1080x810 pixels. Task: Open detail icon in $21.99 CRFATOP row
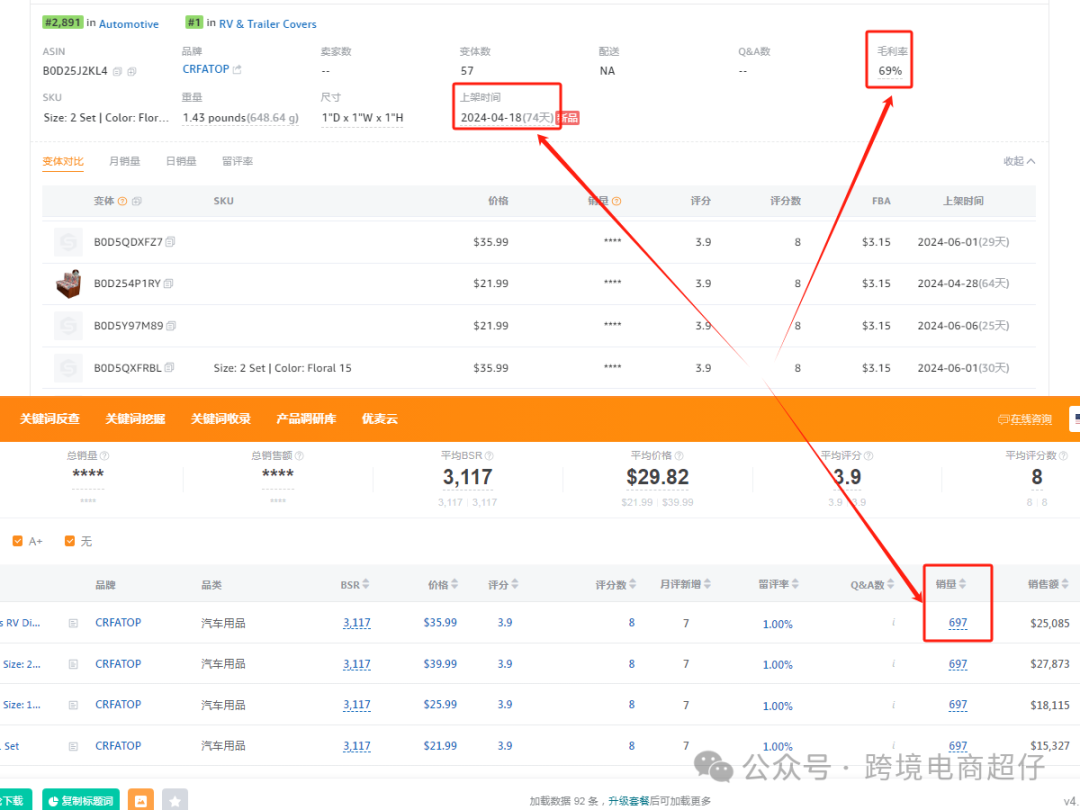[x=73, y=747]
